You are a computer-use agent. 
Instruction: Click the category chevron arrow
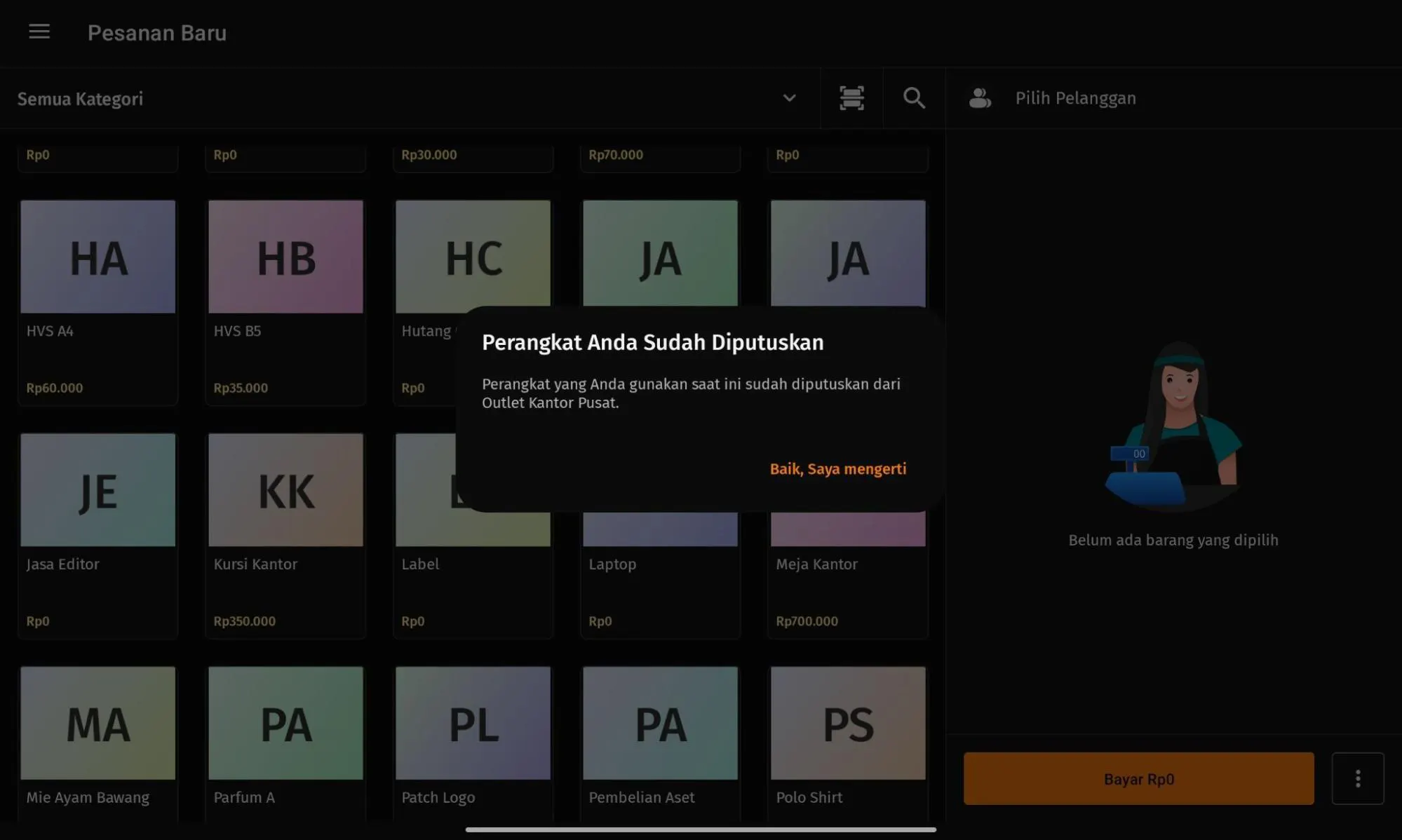789,98
